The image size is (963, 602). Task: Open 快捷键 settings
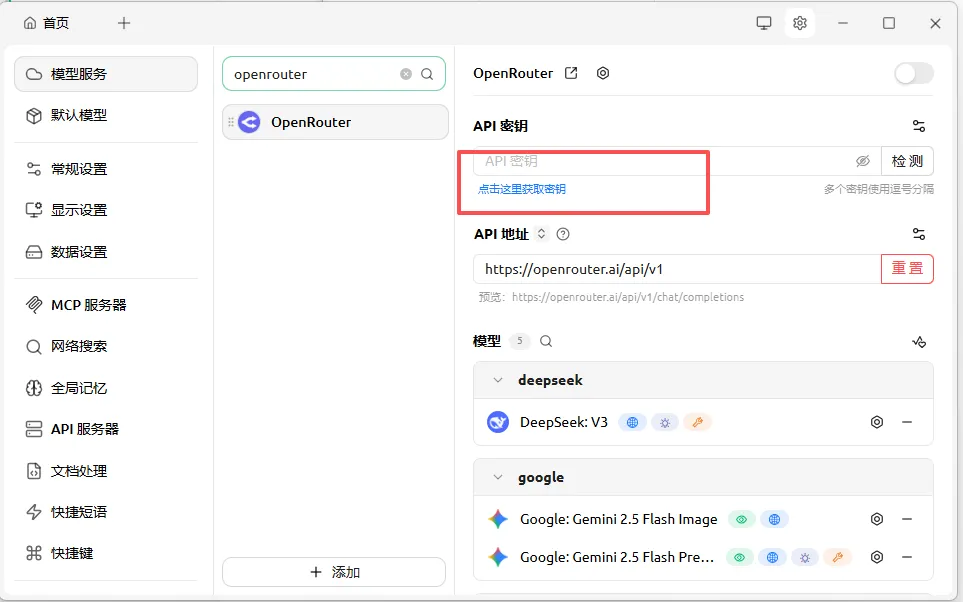click(x=106, y=553)
